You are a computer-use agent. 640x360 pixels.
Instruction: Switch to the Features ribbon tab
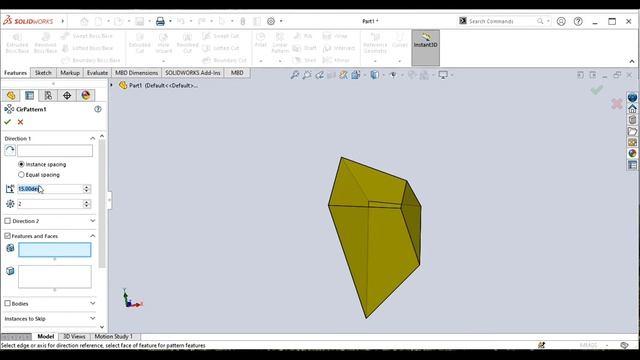click(16, 73)
